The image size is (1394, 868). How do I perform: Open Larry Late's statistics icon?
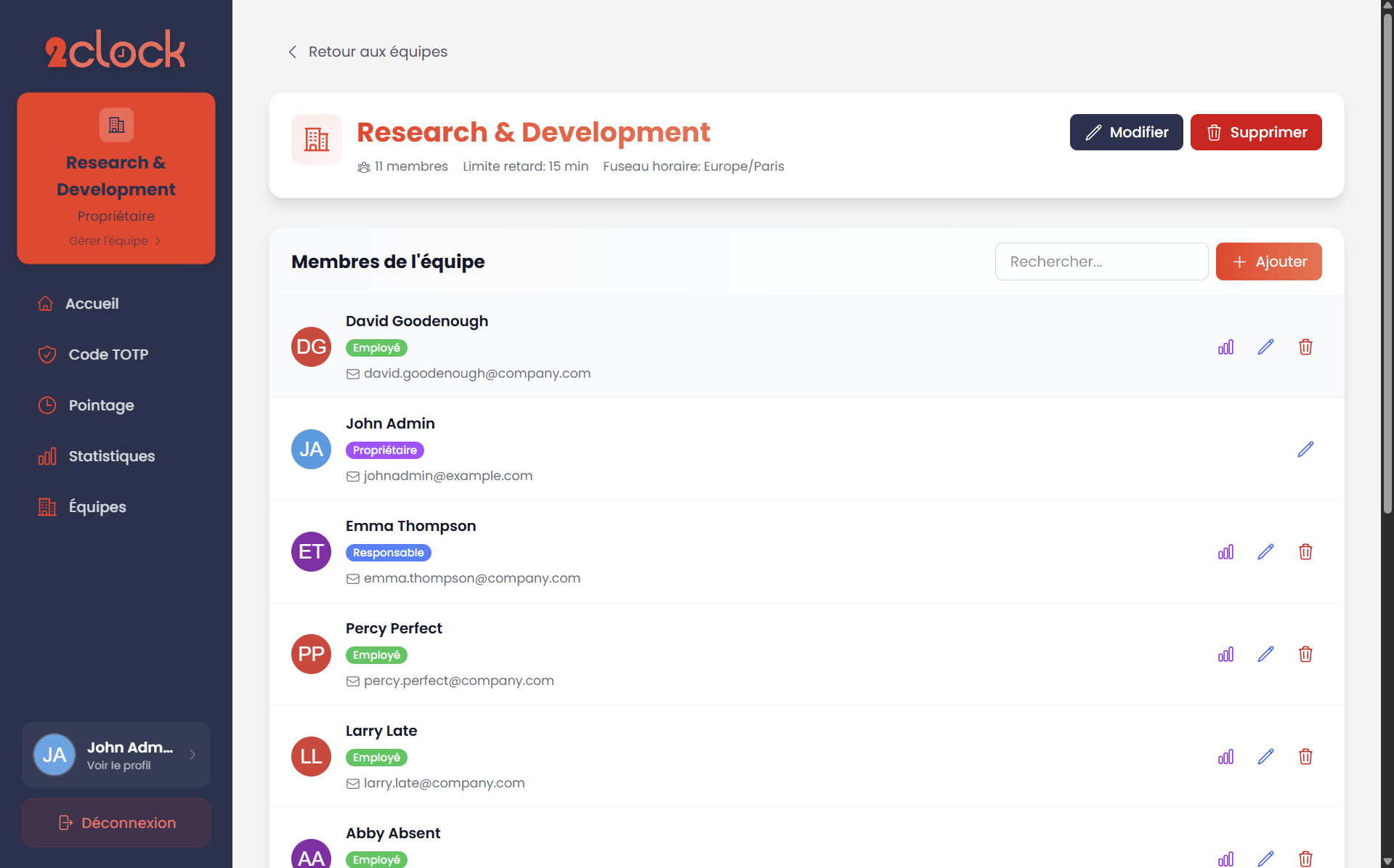(x=1225, y=757)
